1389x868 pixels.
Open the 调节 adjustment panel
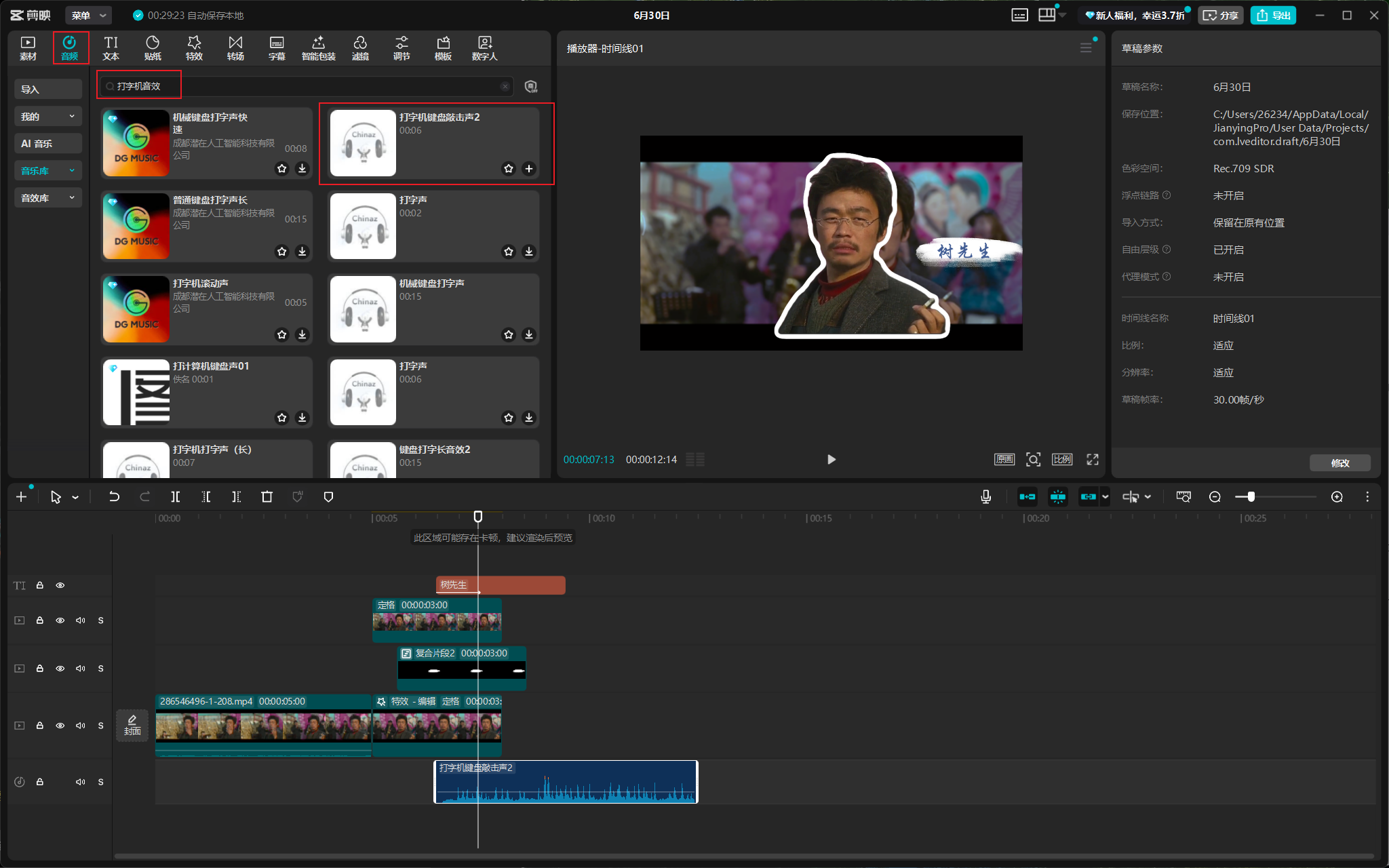pyautogui.click(x=402, y=48)
